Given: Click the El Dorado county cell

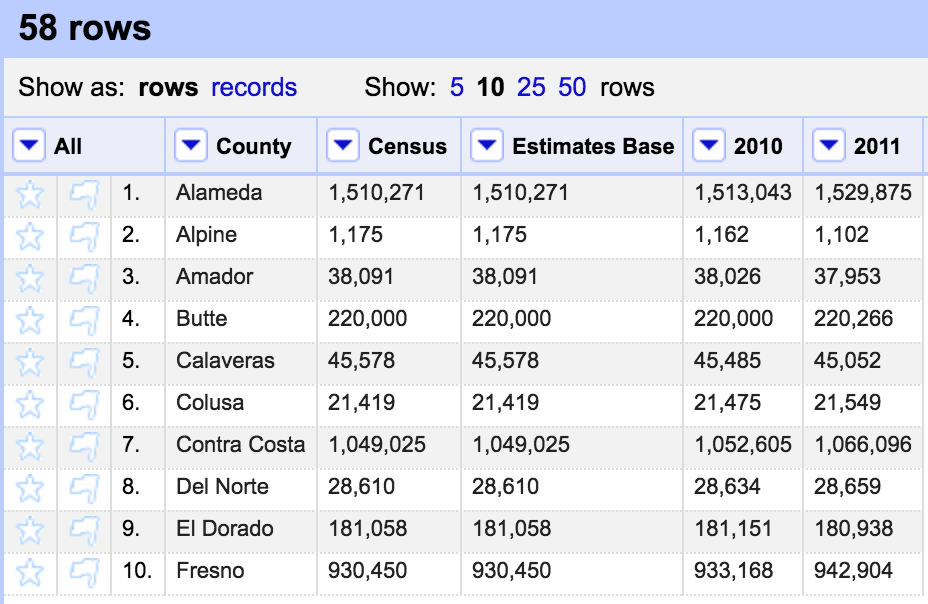Looking at the screenshot, I should 224,529.
